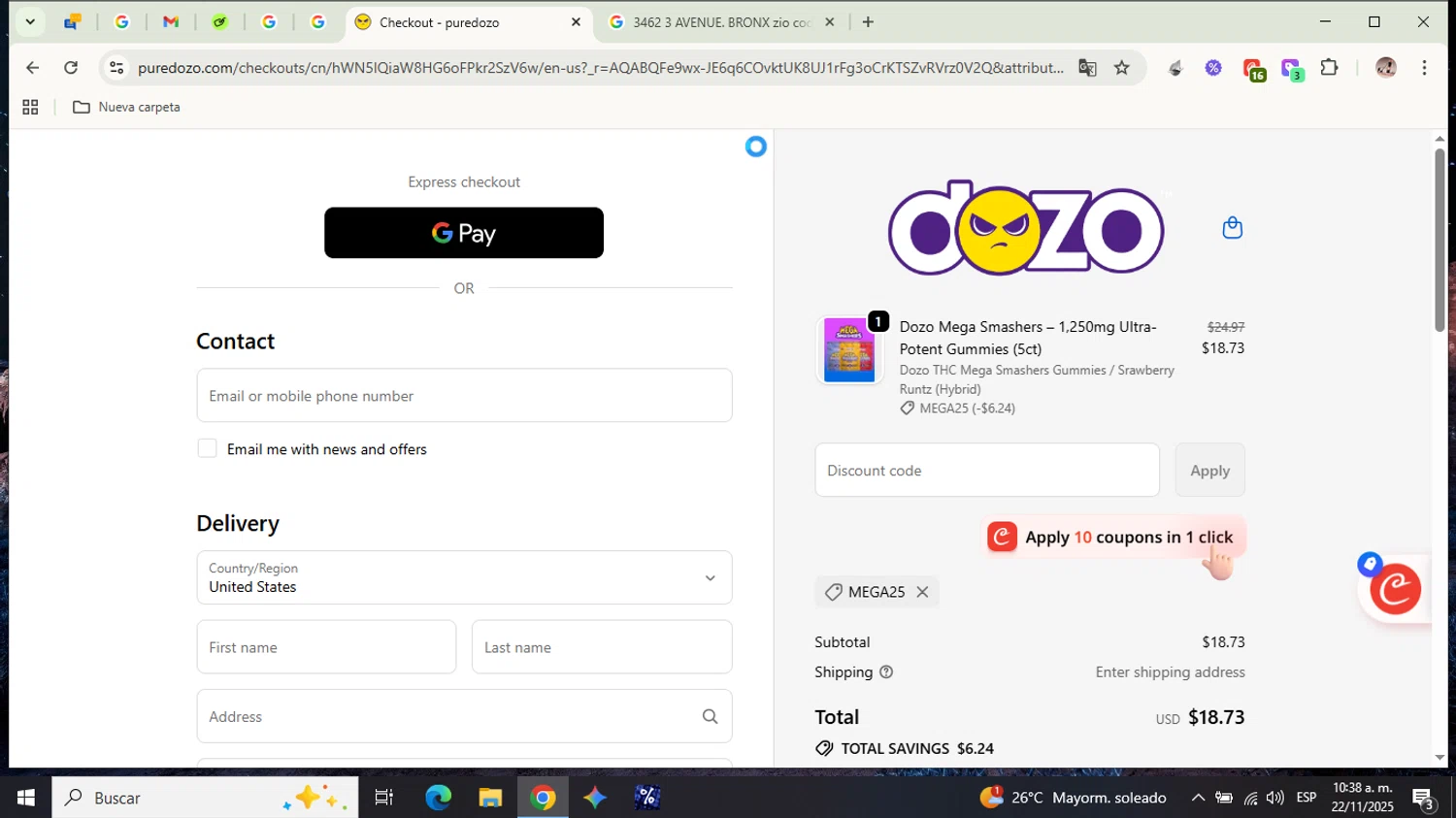Open File Explorer from the taskbar
The image size is (1456, 818).
coord(490,798)
